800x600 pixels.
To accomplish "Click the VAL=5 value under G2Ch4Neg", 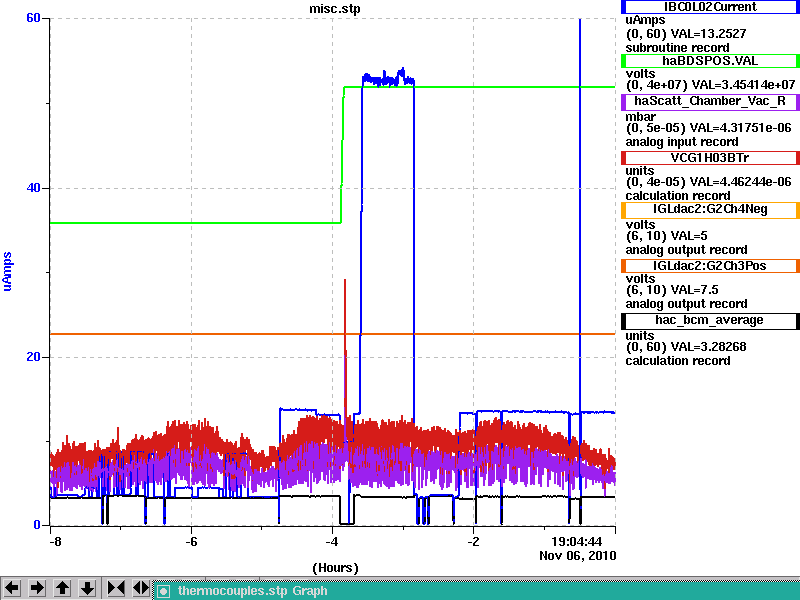I will tap(689, 236).
